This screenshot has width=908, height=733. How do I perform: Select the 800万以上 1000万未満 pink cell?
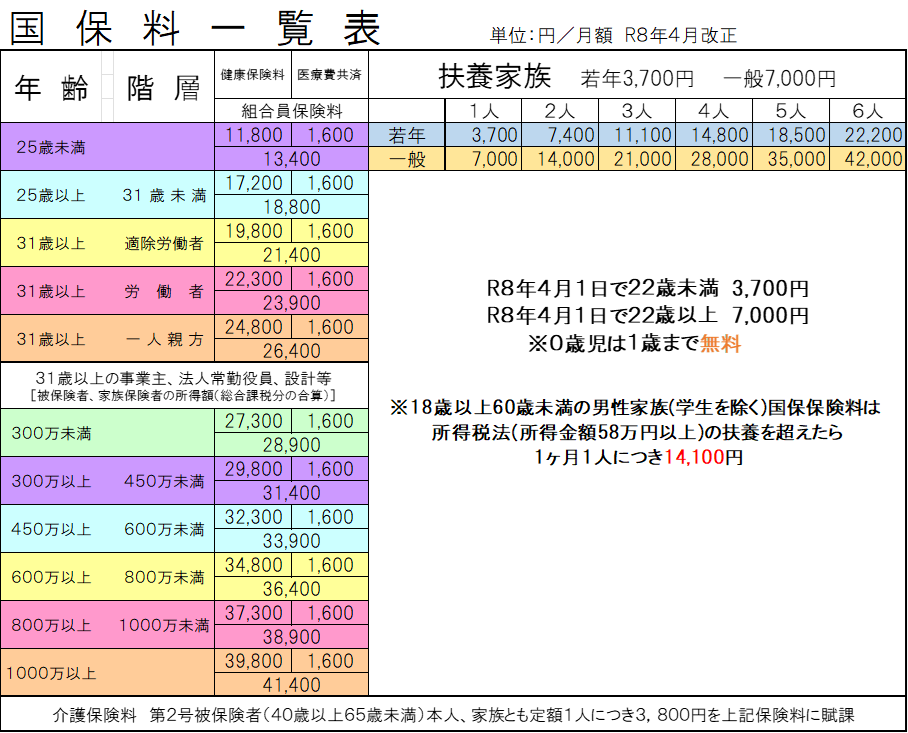pos(108,625)
